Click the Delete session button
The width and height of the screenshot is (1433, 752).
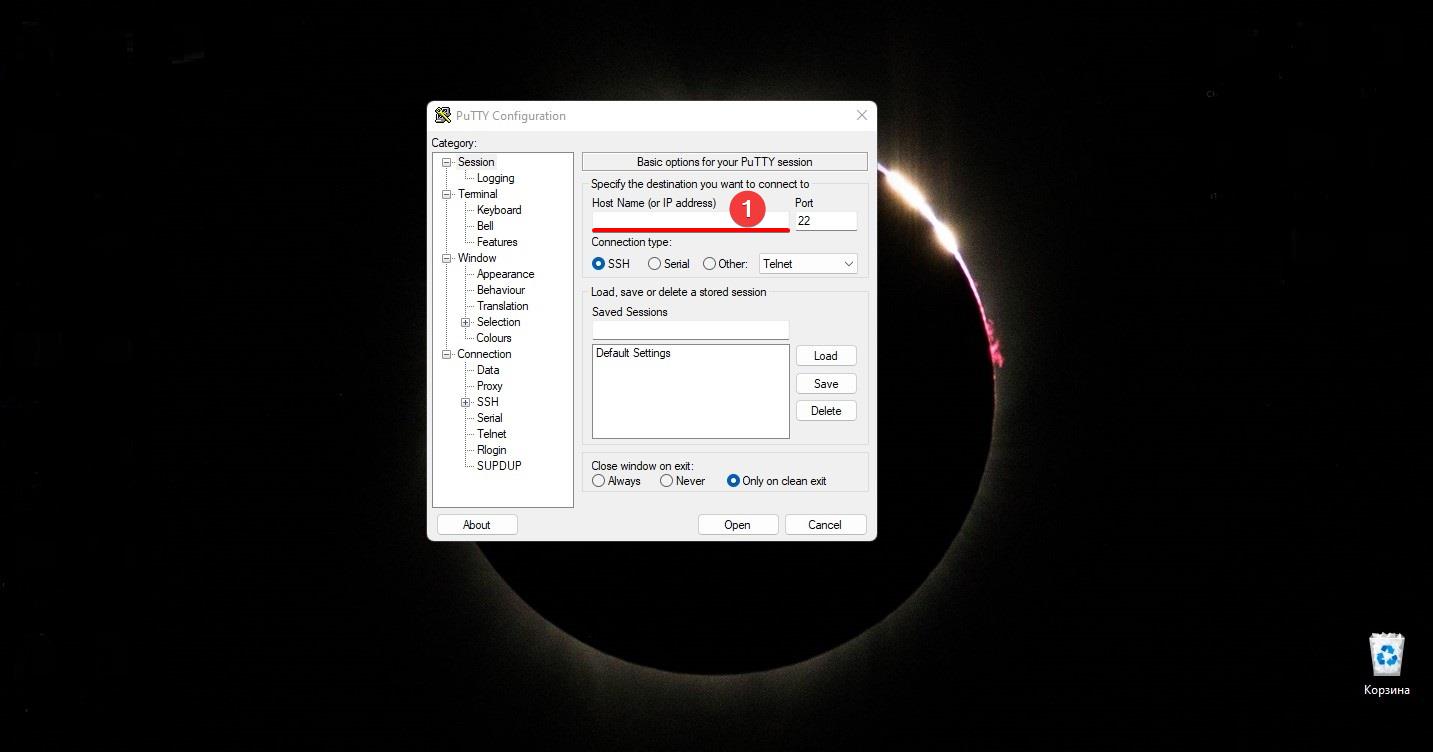click(826, 411)
